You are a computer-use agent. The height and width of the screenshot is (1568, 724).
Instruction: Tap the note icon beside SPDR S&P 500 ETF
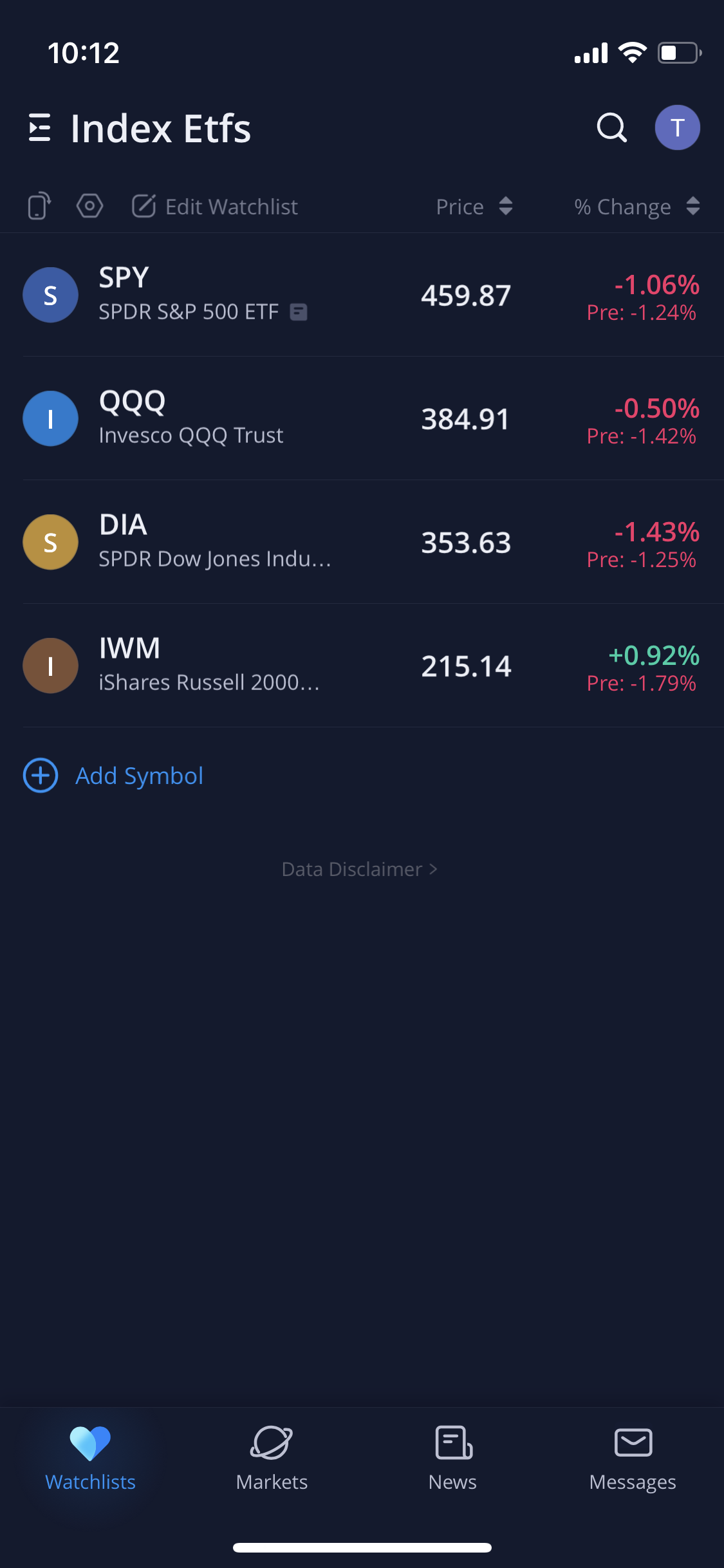299,312
